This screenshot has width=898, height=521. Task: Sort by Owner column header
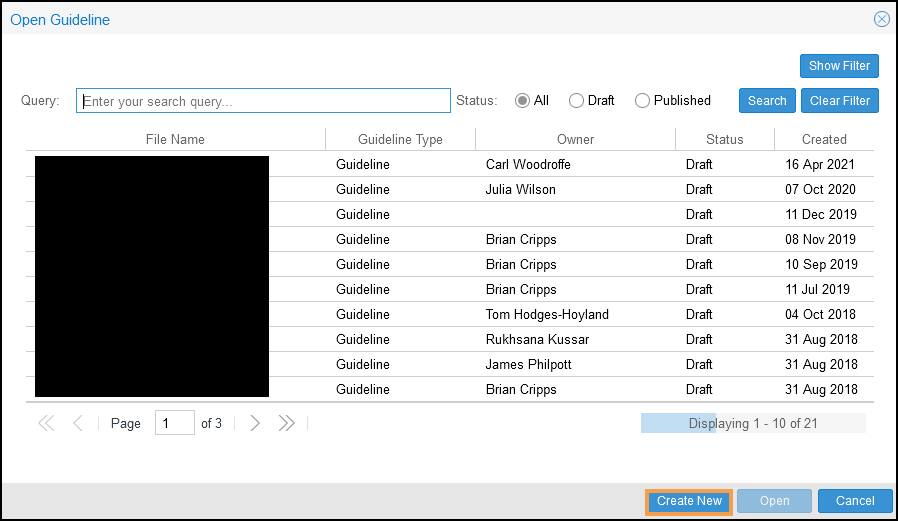coord(575,139)
